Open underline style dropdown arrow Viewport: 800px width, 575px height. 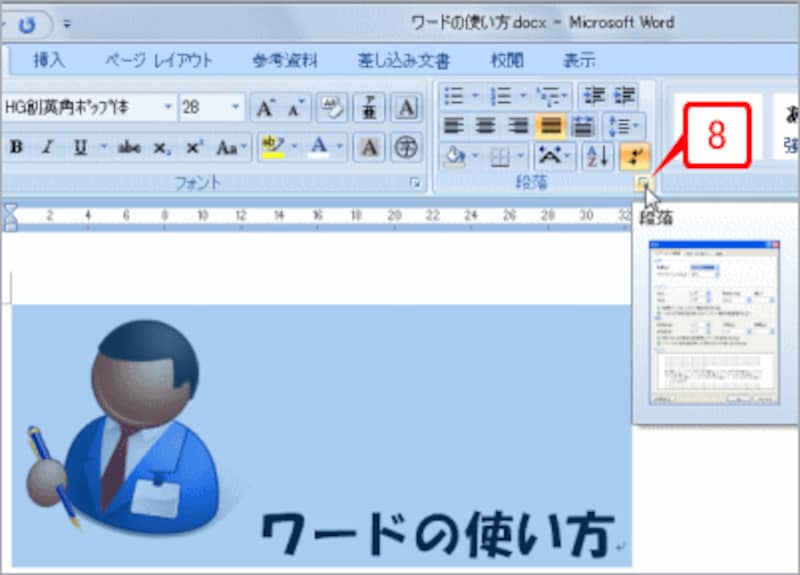(104, 147)
